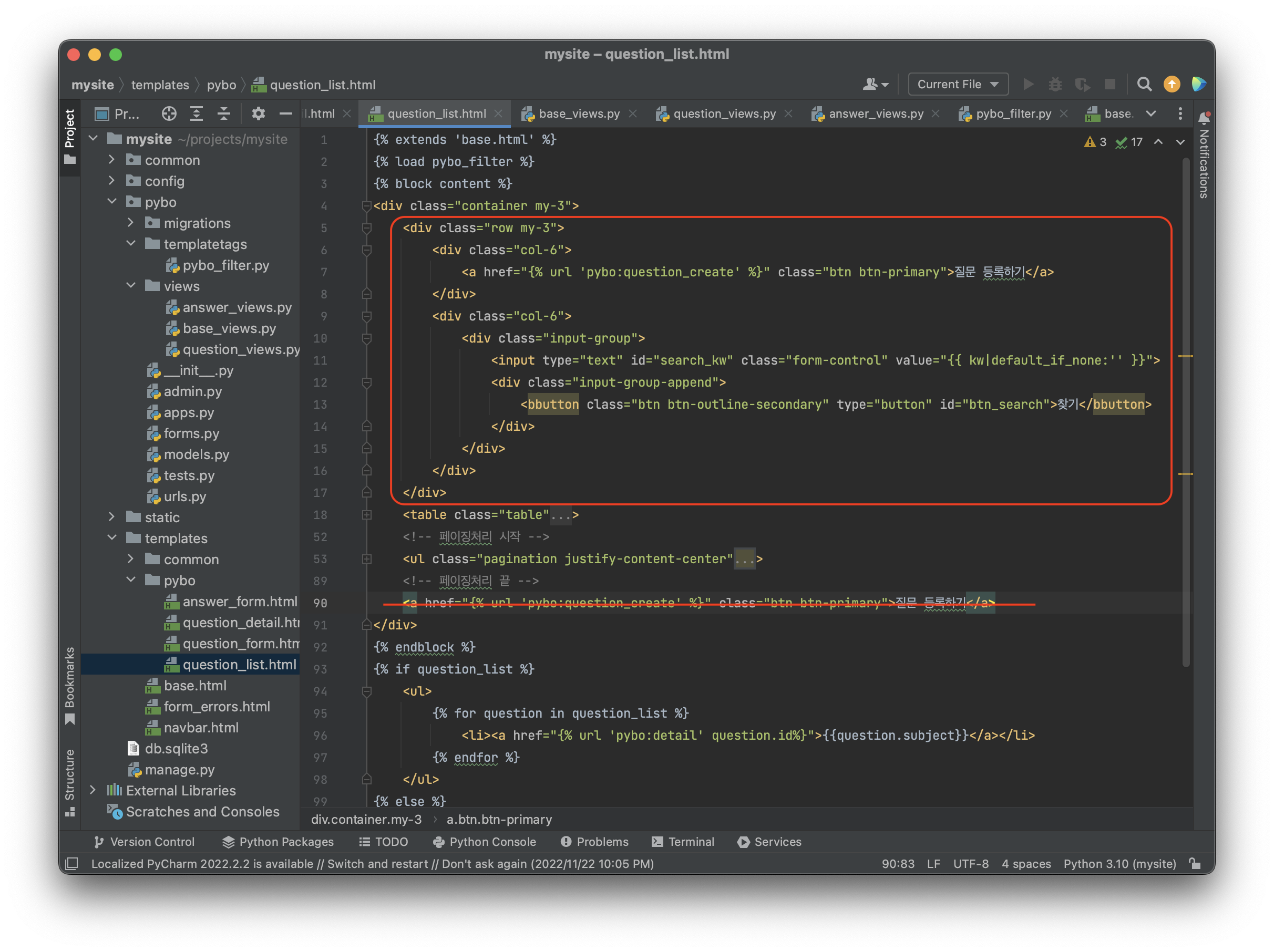The image size is (1274, 952).
Task: Switch to base_views.py tab
Action: [x=578, y=113]
